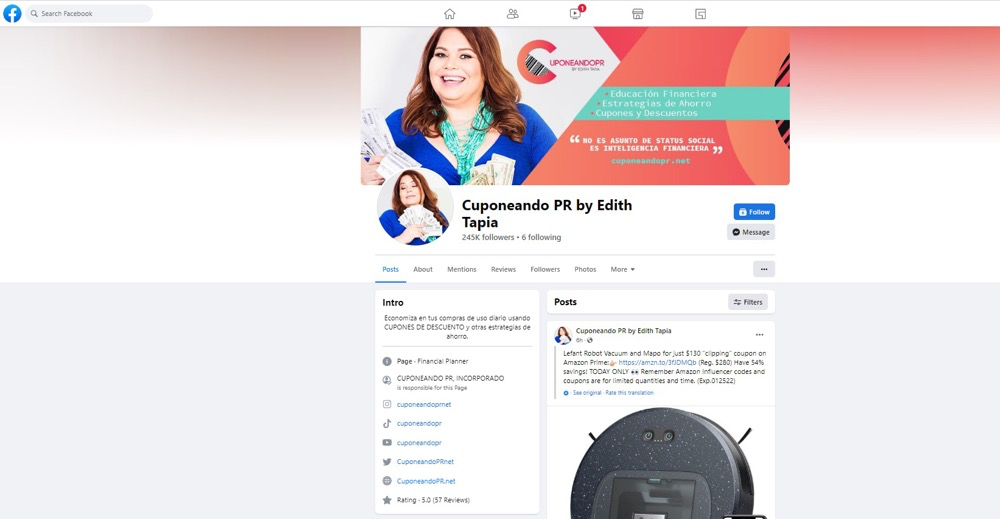
Task: Click the website globe icon in Intro
Action: (x=387, y=481)
